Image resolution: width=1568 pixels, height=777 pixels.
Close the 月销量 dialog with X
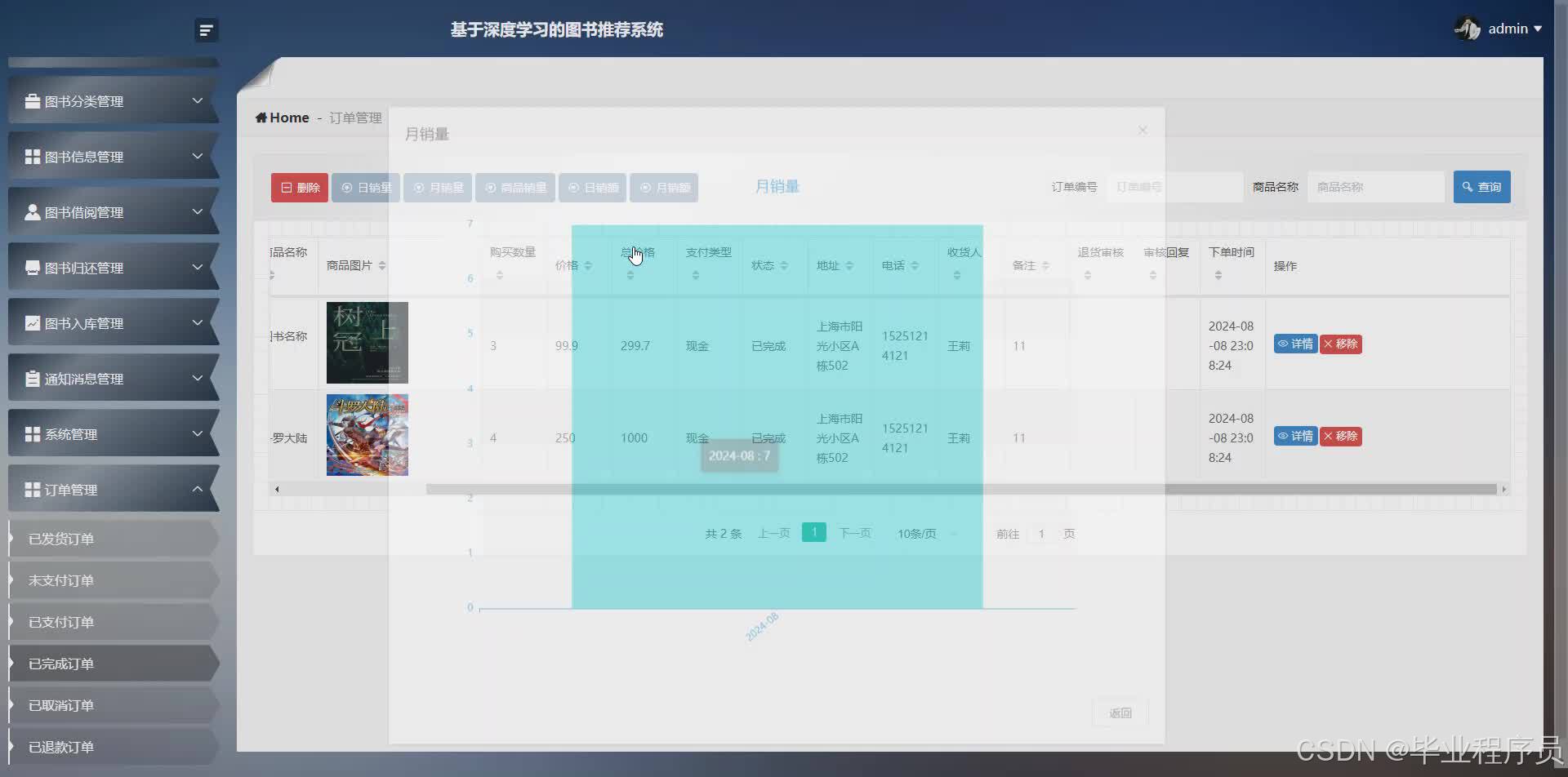coord(1143,131)
